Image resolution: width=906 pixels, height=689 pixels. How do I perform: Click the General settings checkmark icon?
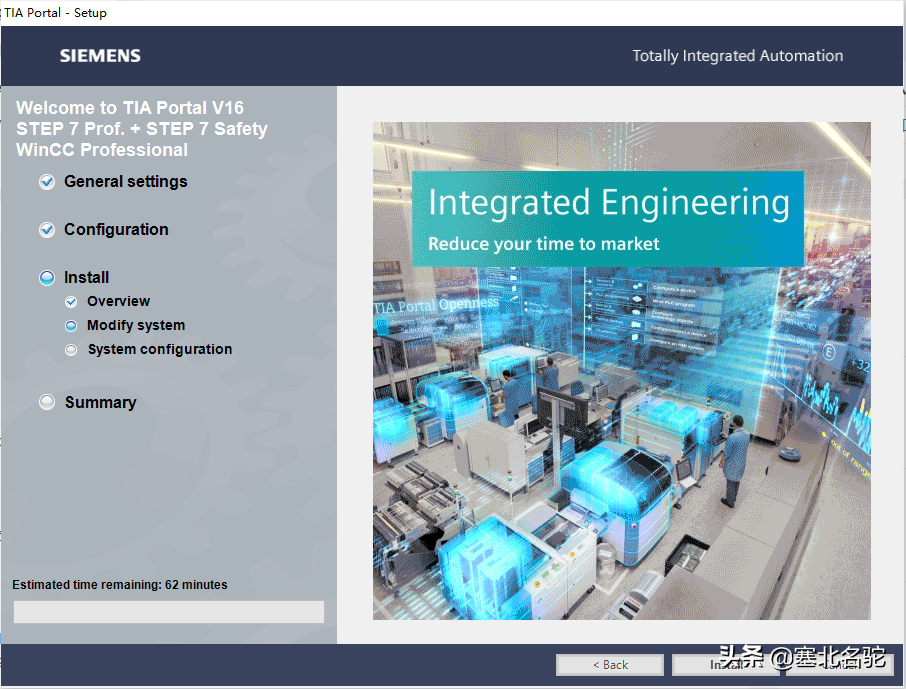click(47, 182)
